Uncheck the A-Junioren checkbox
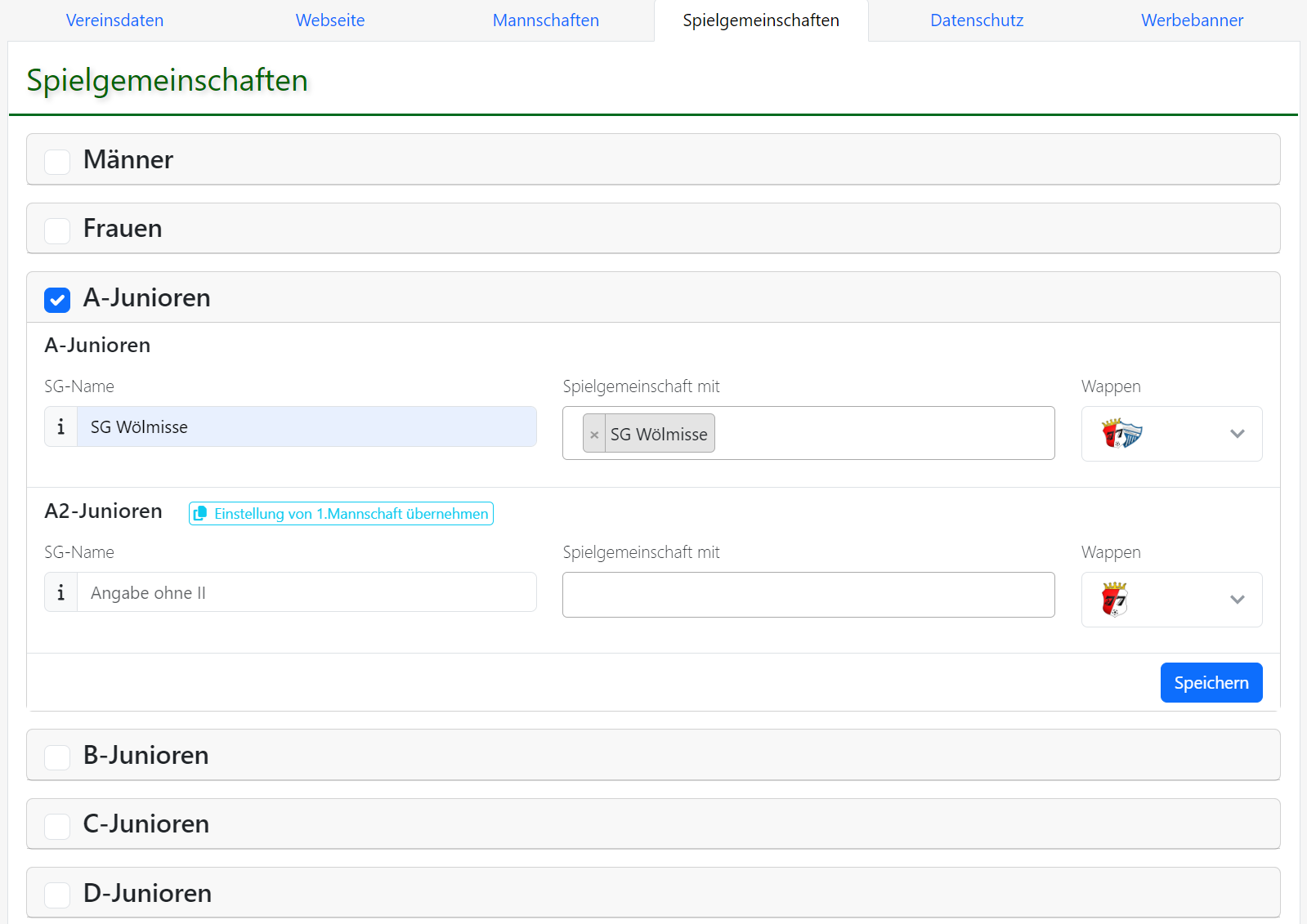Image resolution: width=1307 pixels, height=924 pixels. point(57,299)
